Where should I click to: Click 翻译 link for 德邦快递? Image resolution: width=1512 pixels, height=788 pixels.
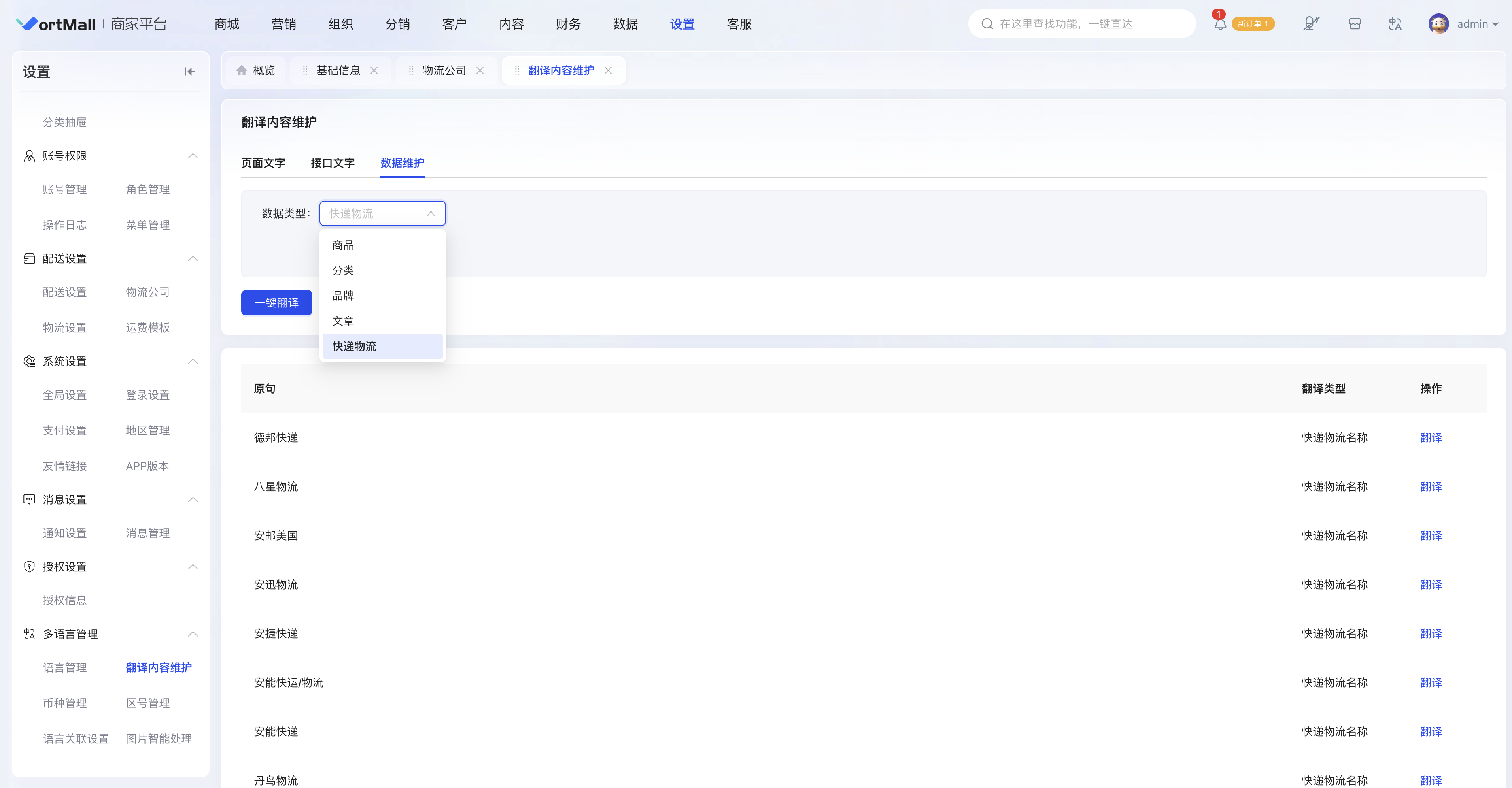pyautogui.click(x=1431, y=438)
